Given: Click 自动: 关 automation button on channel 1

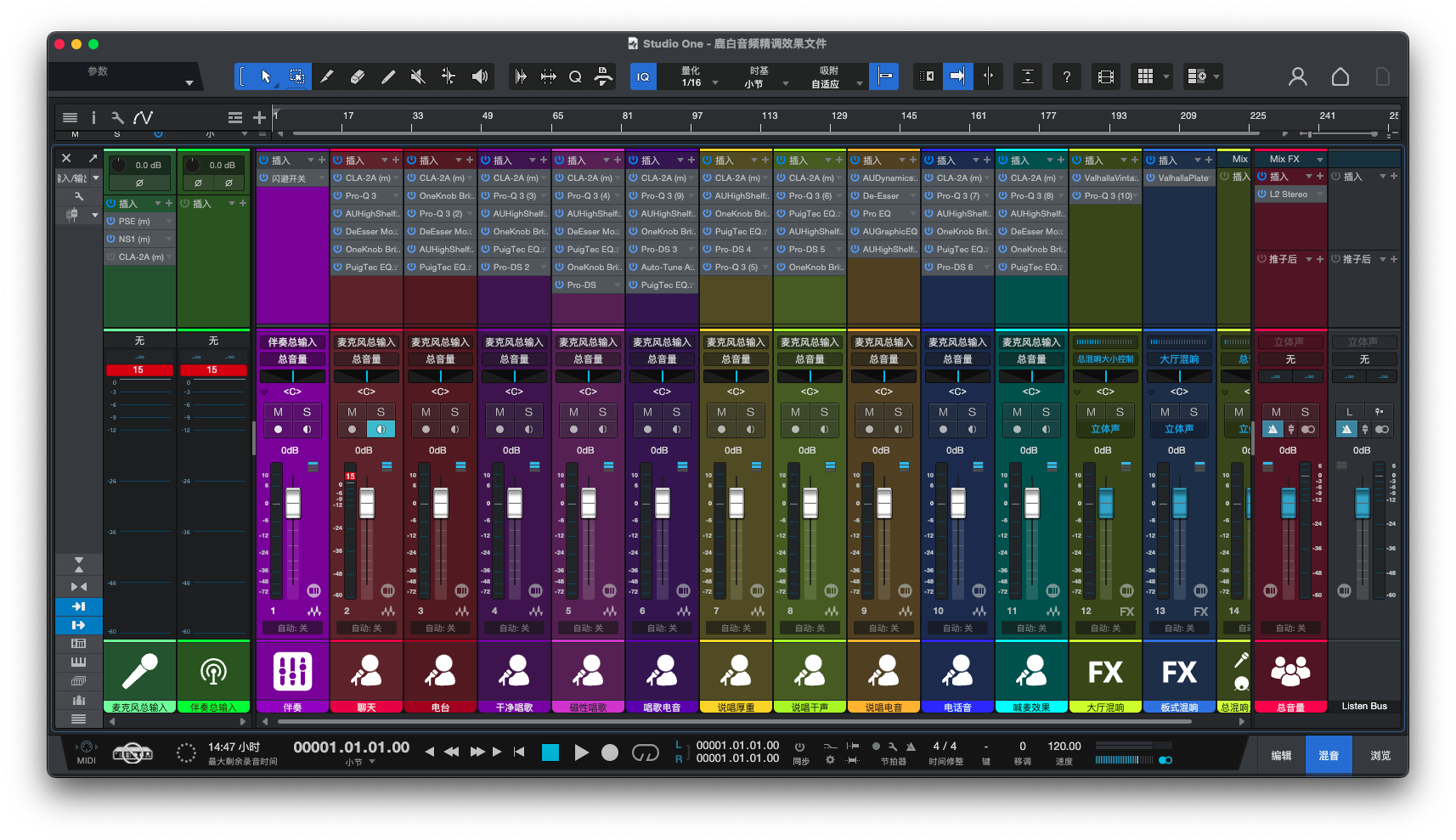Looking at the screenshot, I should [292, 629].
